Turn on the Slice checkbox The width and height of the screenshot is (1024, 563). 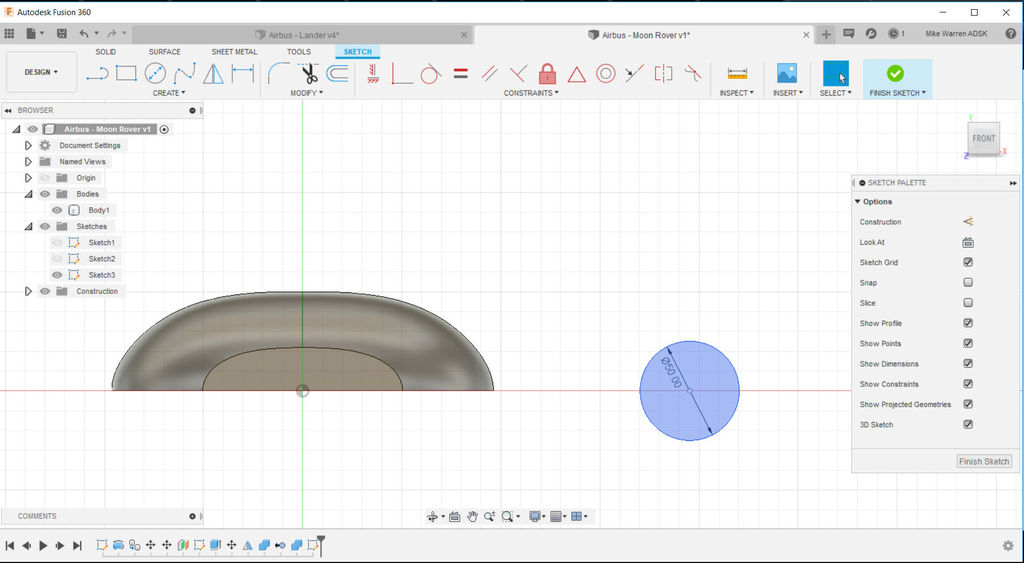pyautogui.click(x=968, y=303)
